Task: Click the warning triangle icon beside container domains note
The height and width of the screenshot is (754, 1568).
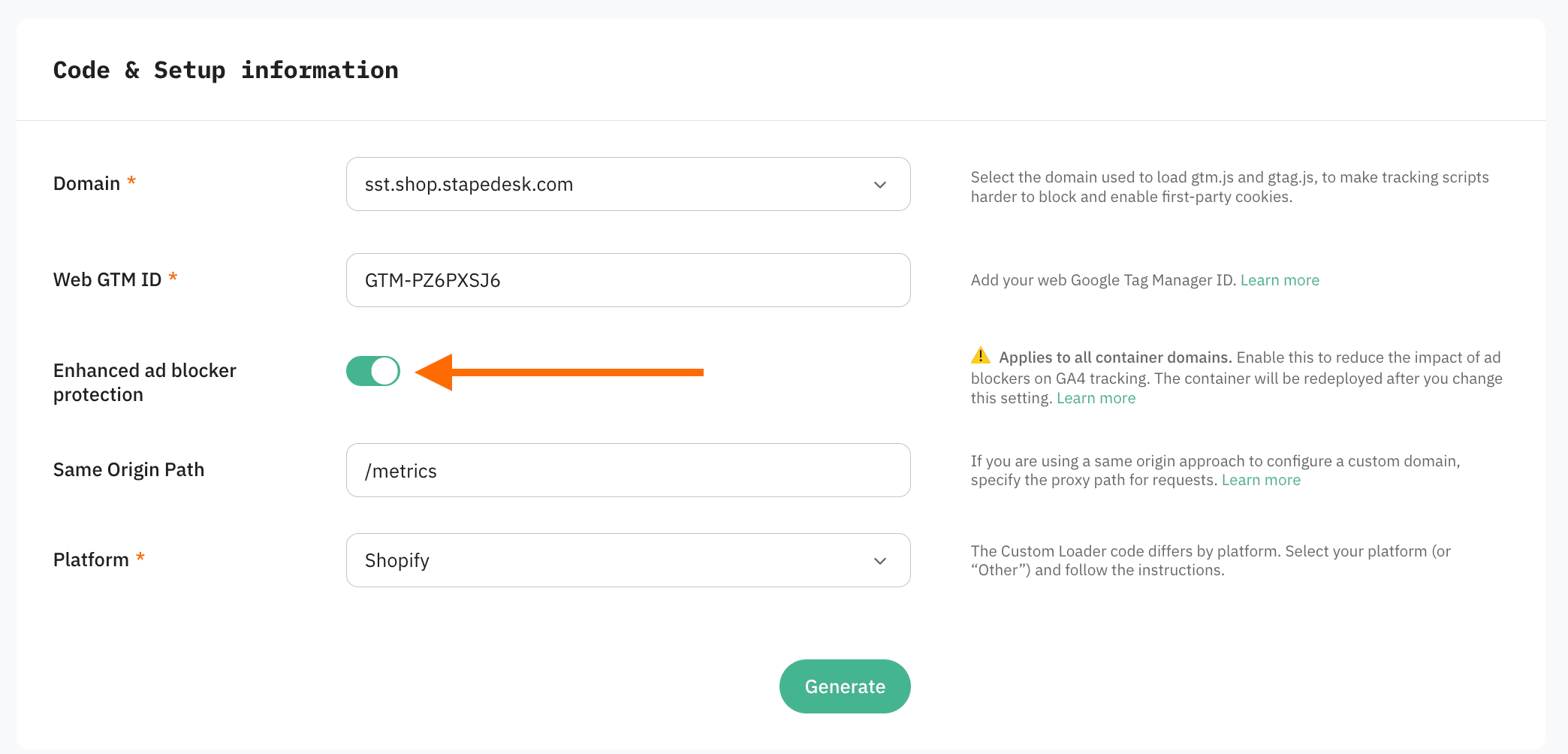Action: coord(981,357)
